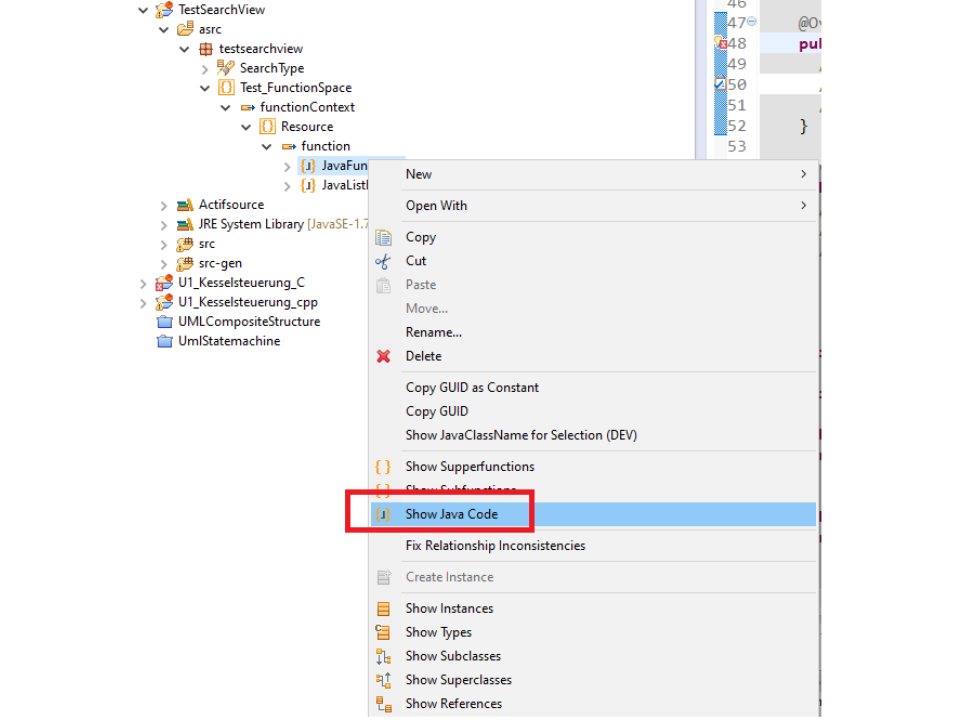Screen dimensions: 960x720
Task: Select the UMLCompositeStructure project
Action: pos(248,322)
